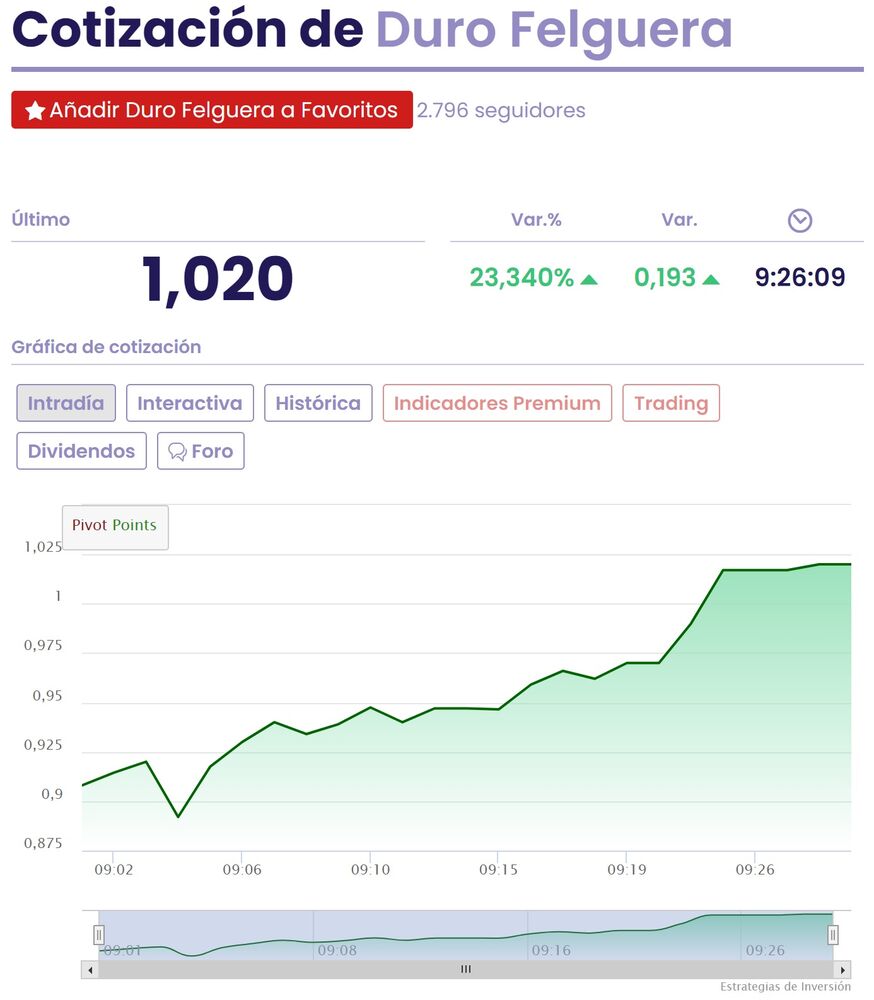
Task: Click the left range handle of the navigator
Action: (99, 935)
